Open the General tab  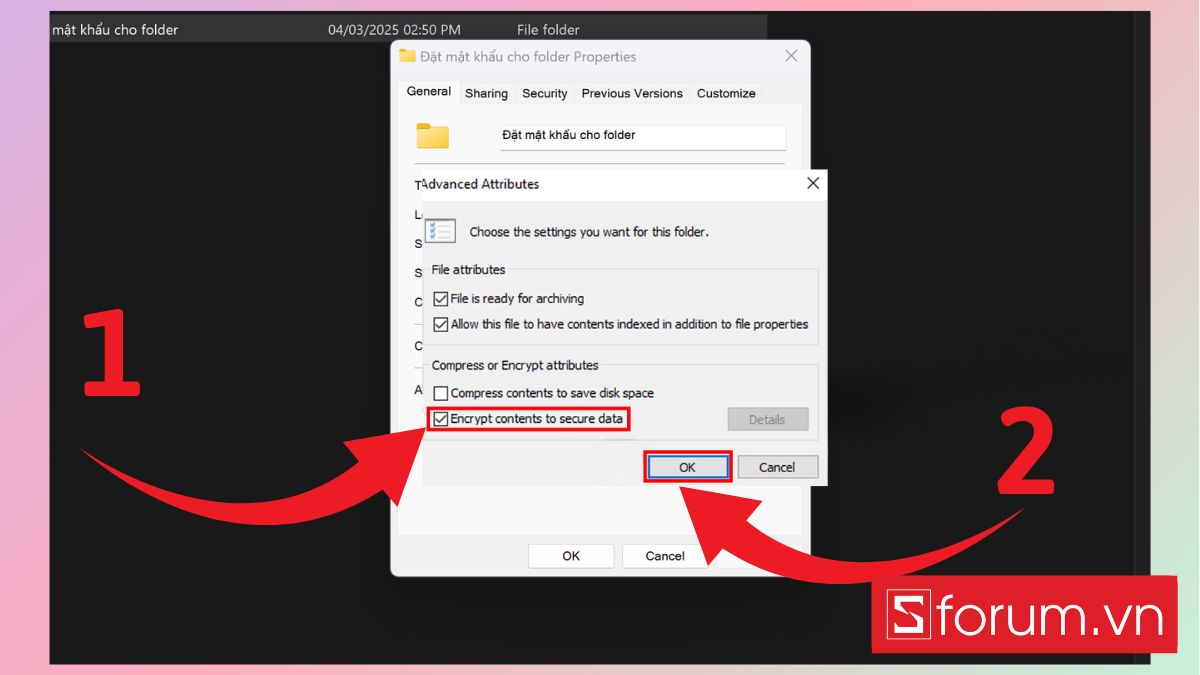[429, 91]
